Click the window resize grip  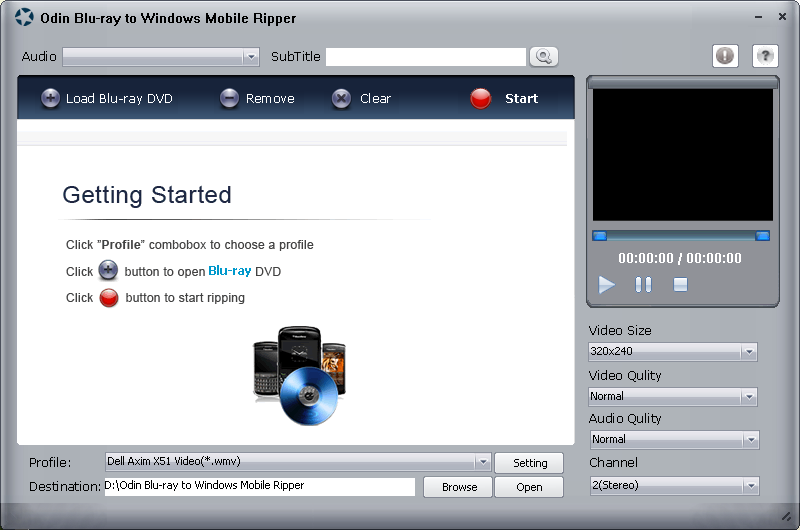click(786, 516)
